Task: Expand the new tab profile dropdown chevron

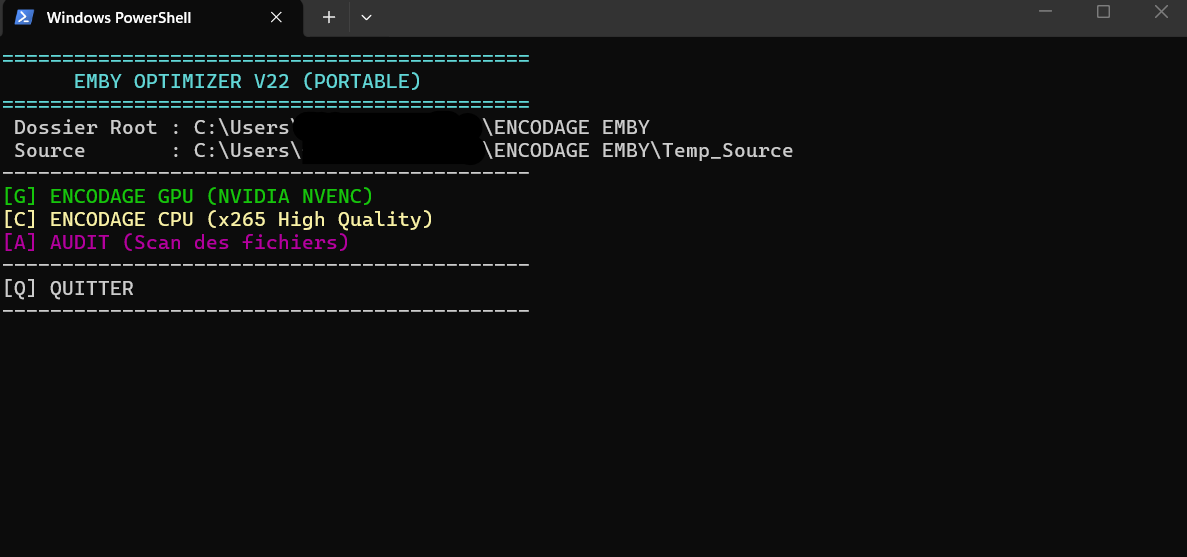Action: (x=366, y=17)
